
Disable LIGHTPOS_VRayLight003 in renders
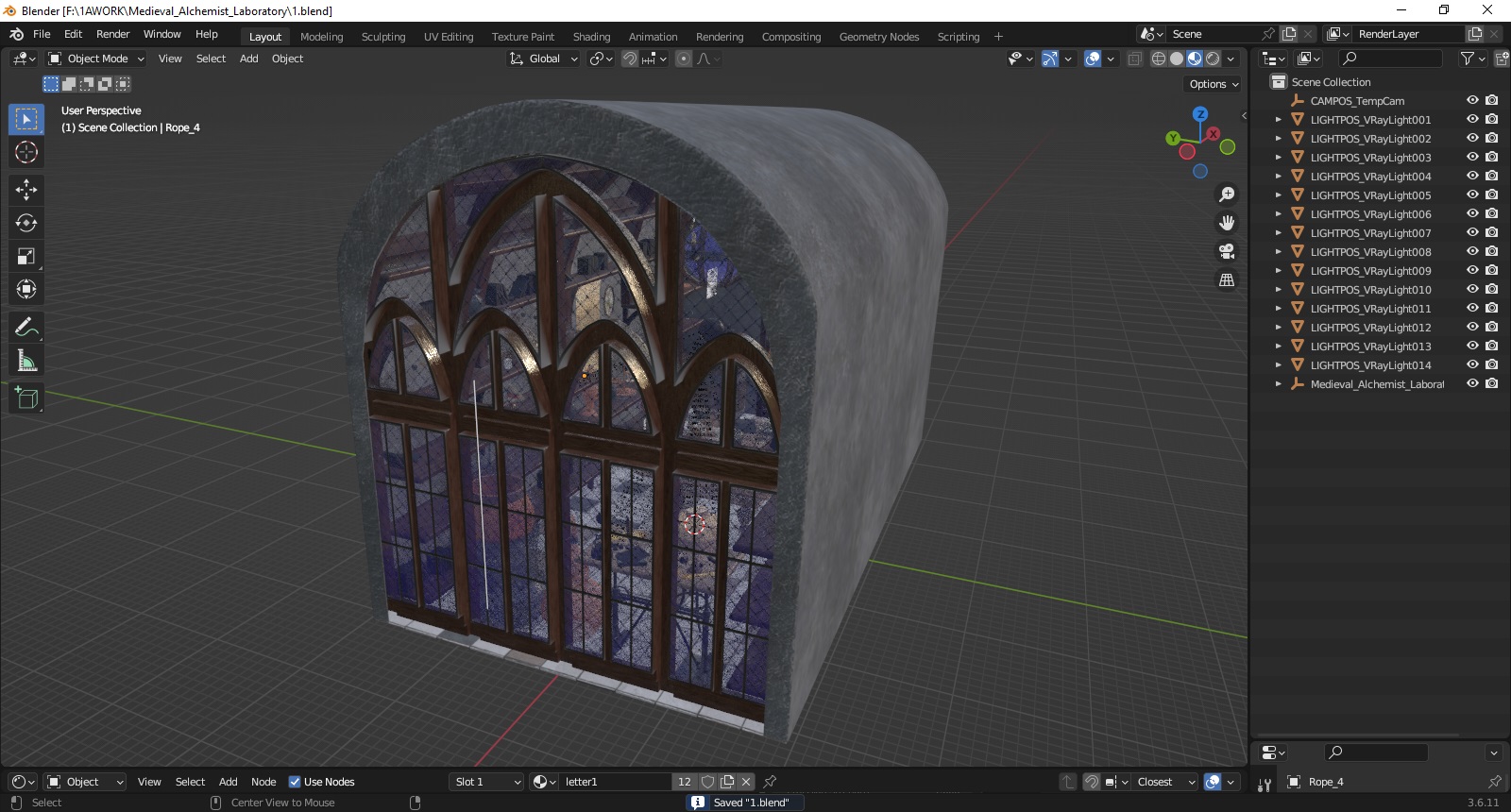point(1492,157)
